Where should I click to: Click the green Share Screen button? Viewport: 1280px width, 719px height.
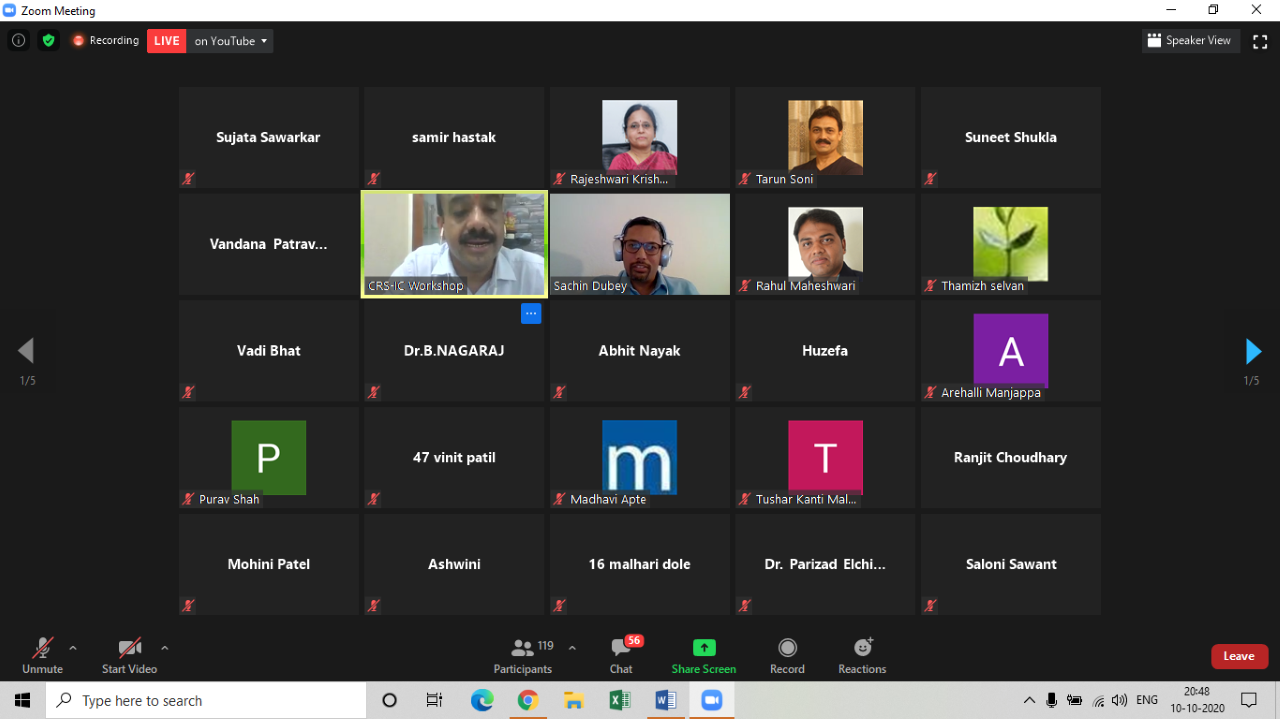[704, 656]
